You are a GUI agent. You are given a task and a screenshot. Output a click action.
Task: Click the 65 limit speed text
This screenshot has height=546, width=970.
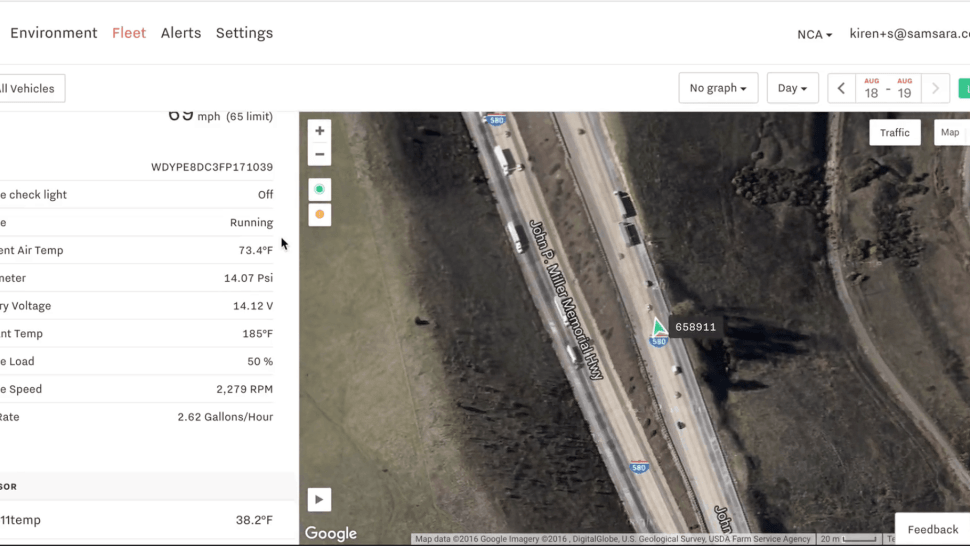249,116
